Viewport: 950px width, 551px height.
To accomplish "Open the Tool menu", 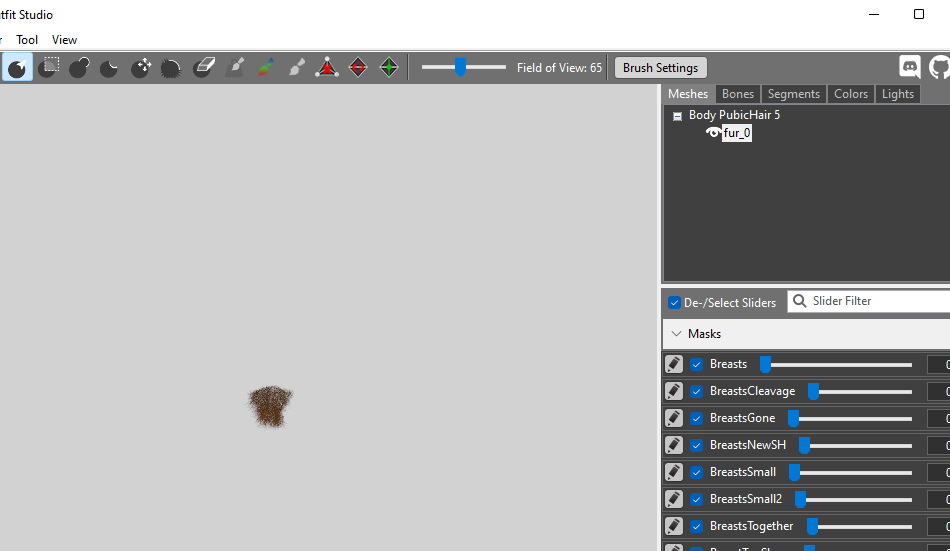I will point(27,39).
